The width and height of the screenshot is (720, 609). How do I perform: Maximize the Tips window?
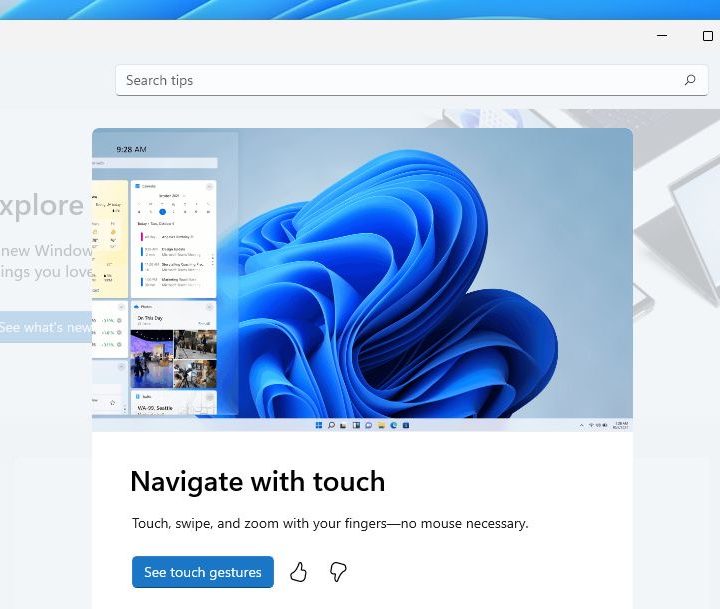click(708, 35)
